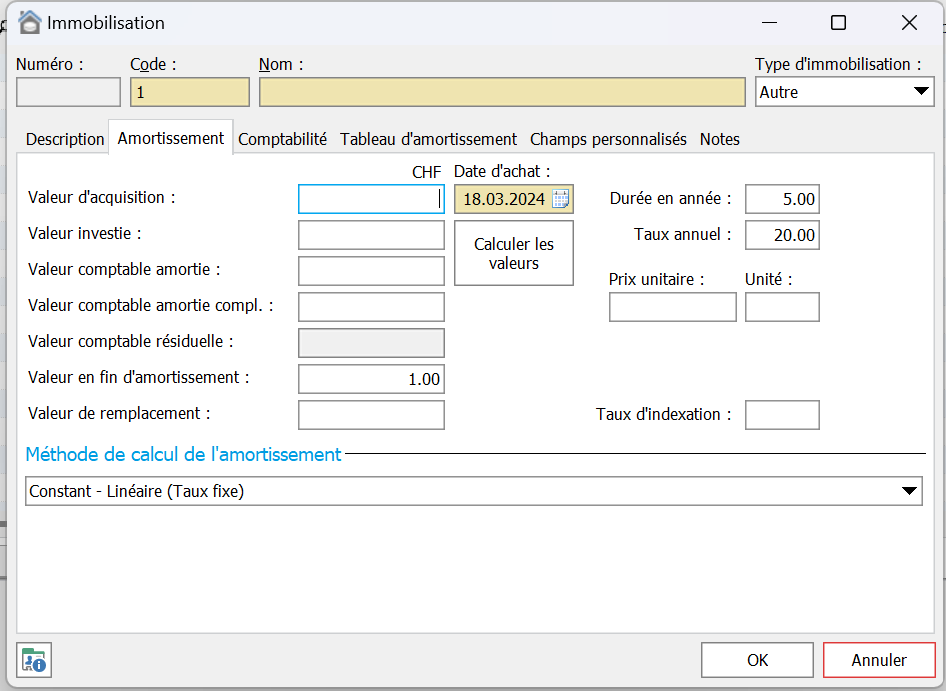Screen dimensions: 946x691
Task: Click the Annuler button
Action: coord(878,660)
